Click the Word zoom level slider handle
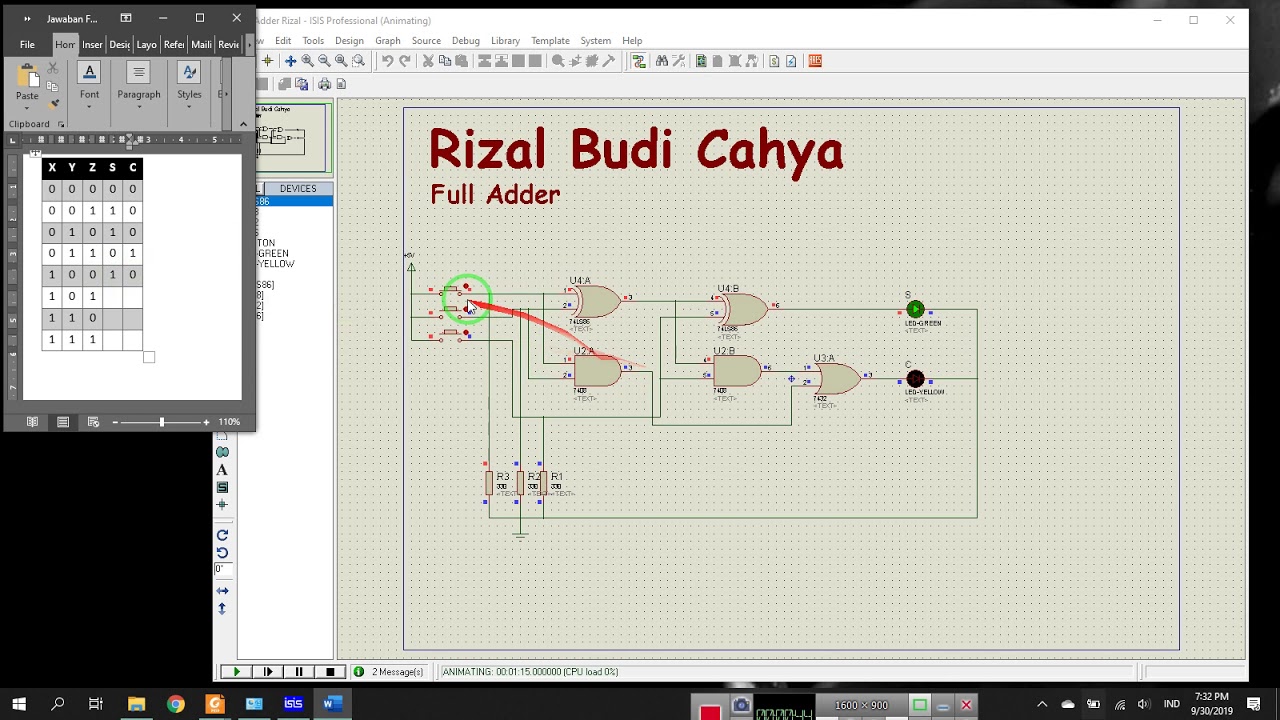Image resolution: width=1280 pixels, height=720 pixels. click(162, 422)
